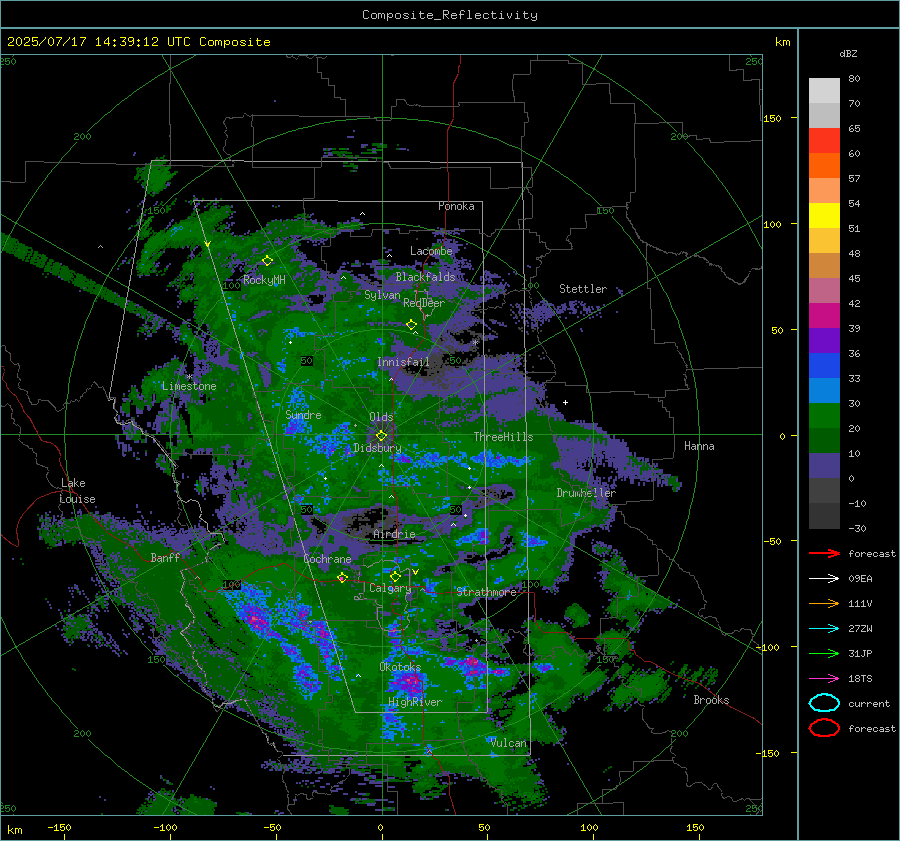Click the Innisfail city label
This screenshot has width=900, height=841.
[x=403, y=362]
